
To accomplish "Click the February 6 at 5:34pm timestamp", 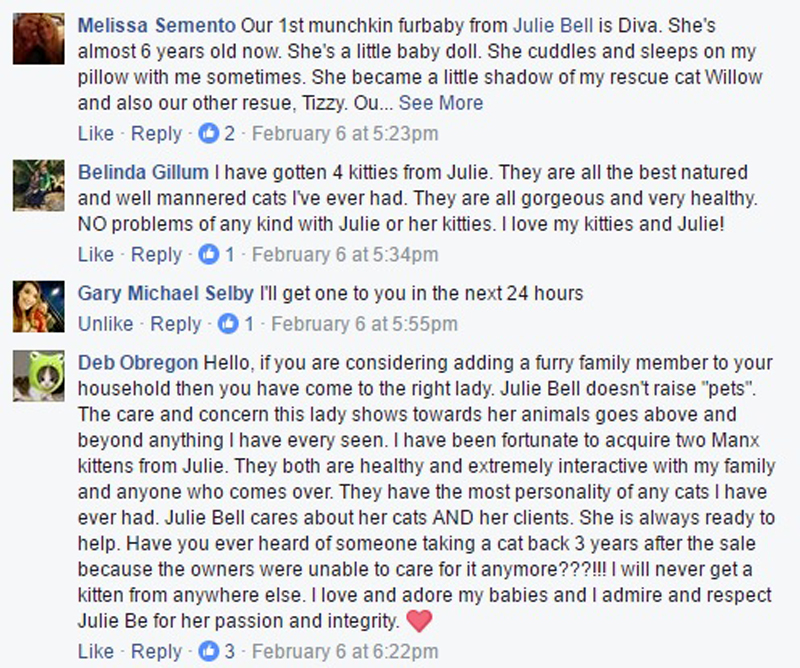I will click(x=345, y=254).
